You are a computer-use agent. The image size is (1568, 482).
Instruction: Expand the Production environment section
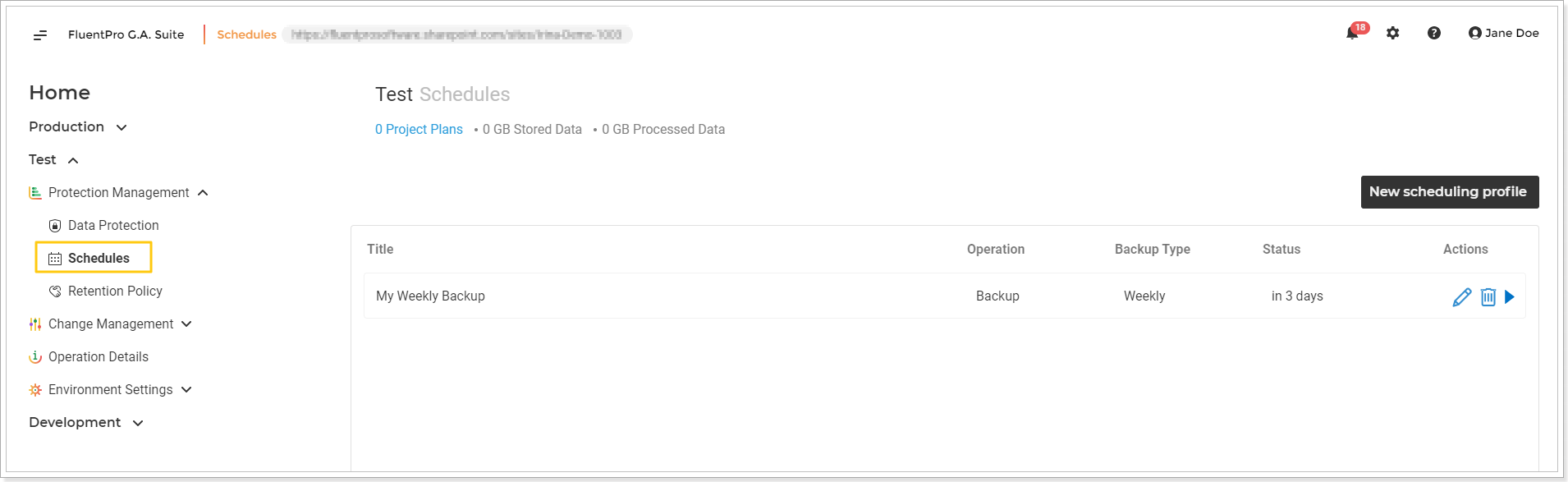pyautogui.click(x=78, y=126)
